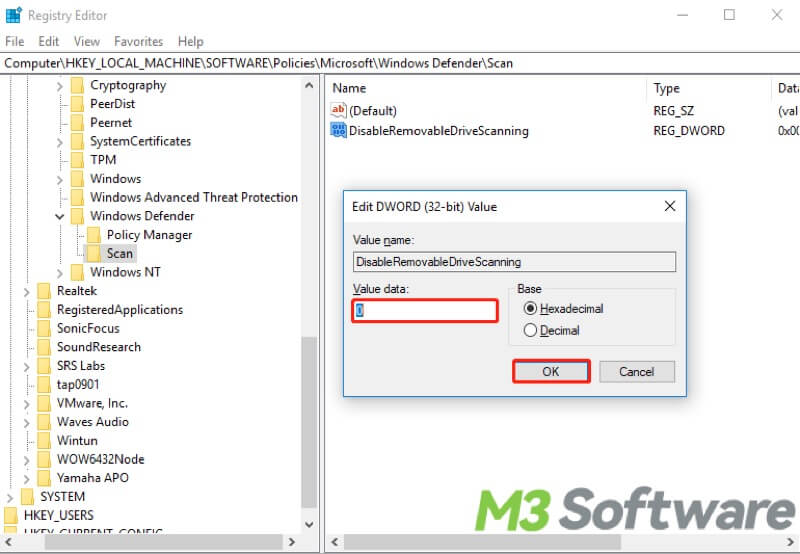
Task: Expand the Cryptography key
Action: coord(60,86)
